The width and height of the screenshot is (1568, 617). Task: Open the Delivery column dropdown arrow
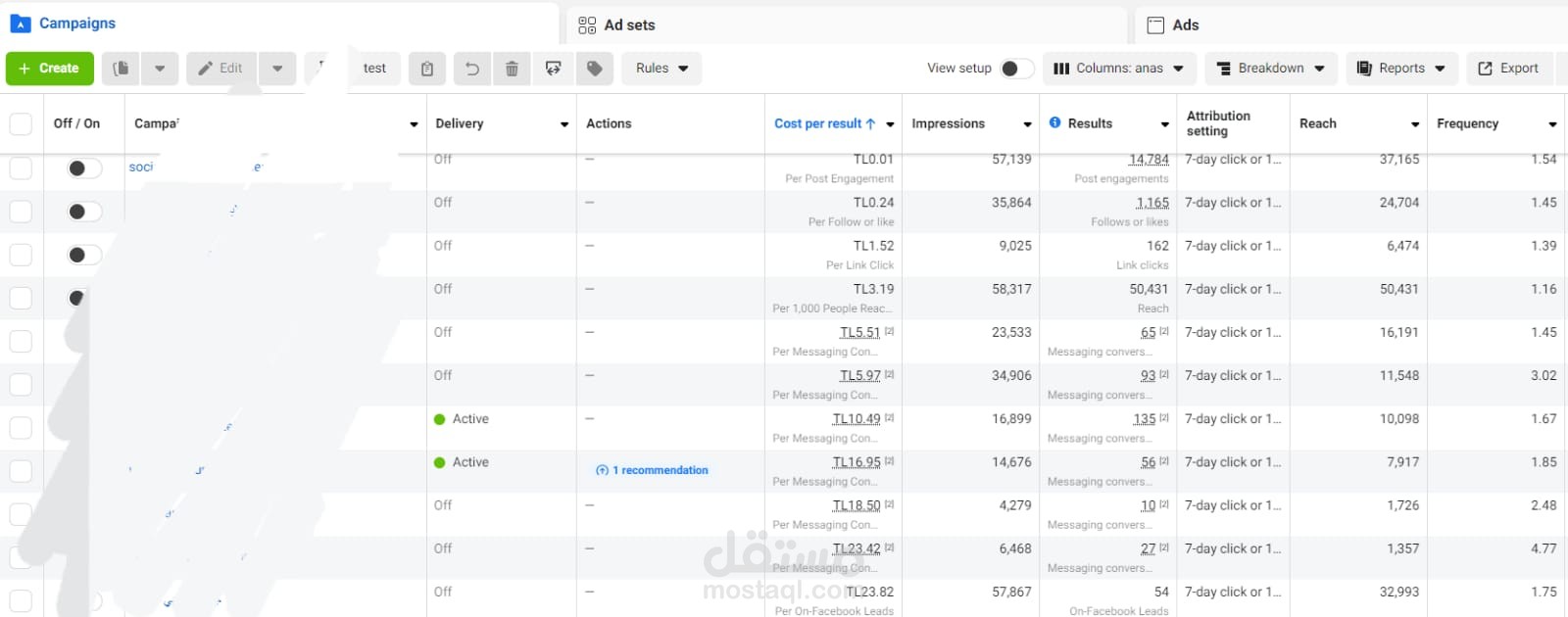click(564, 124)
